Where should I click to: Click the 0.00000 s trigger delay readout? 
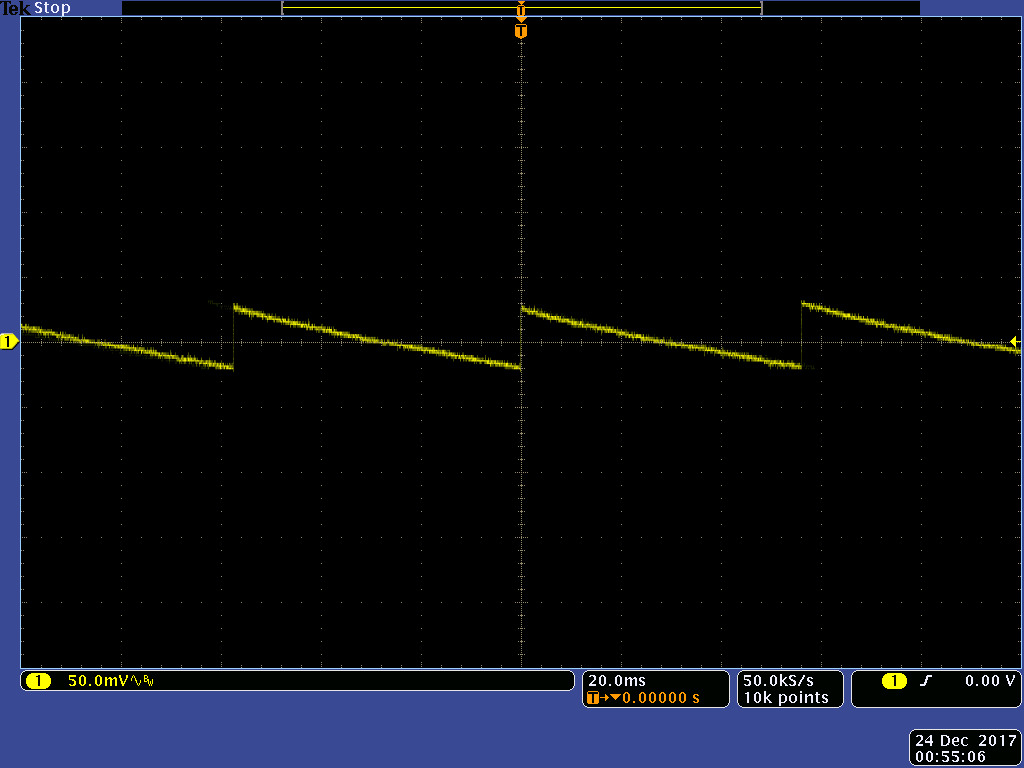(660, 698)
